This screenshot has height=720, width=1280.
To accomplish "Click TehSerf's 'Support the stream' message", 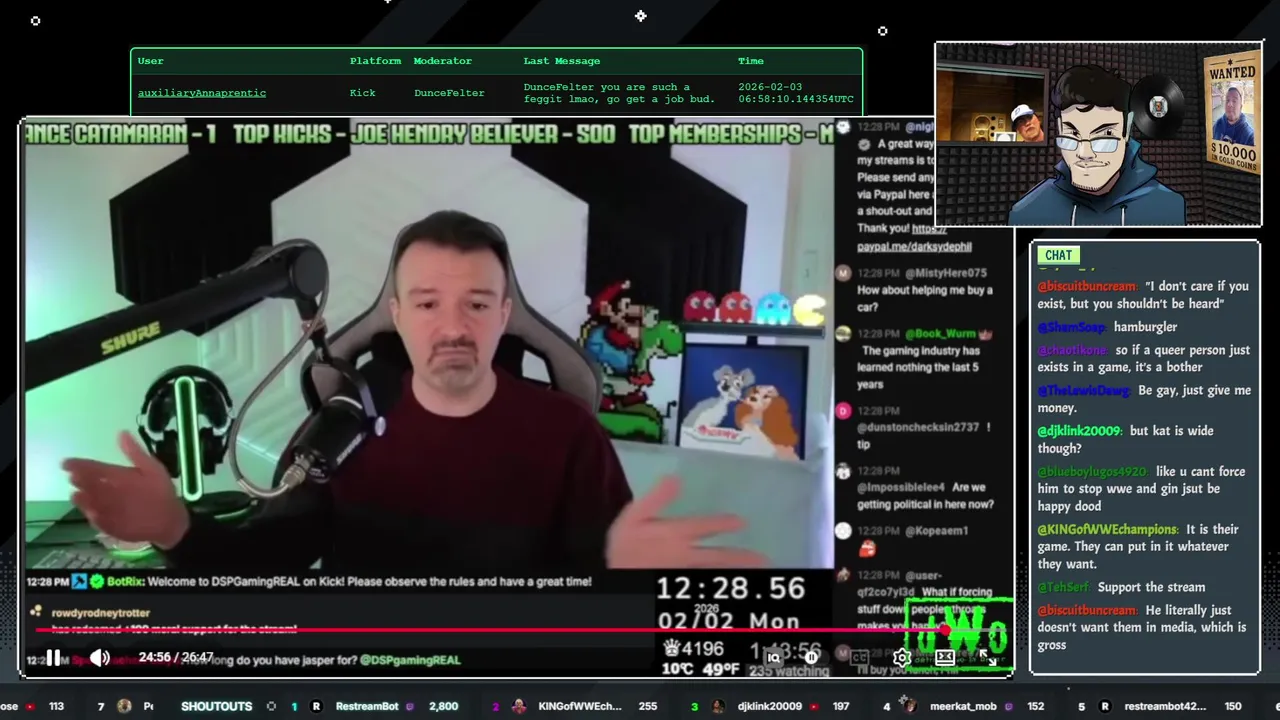I will click(x=1121, y=587).
